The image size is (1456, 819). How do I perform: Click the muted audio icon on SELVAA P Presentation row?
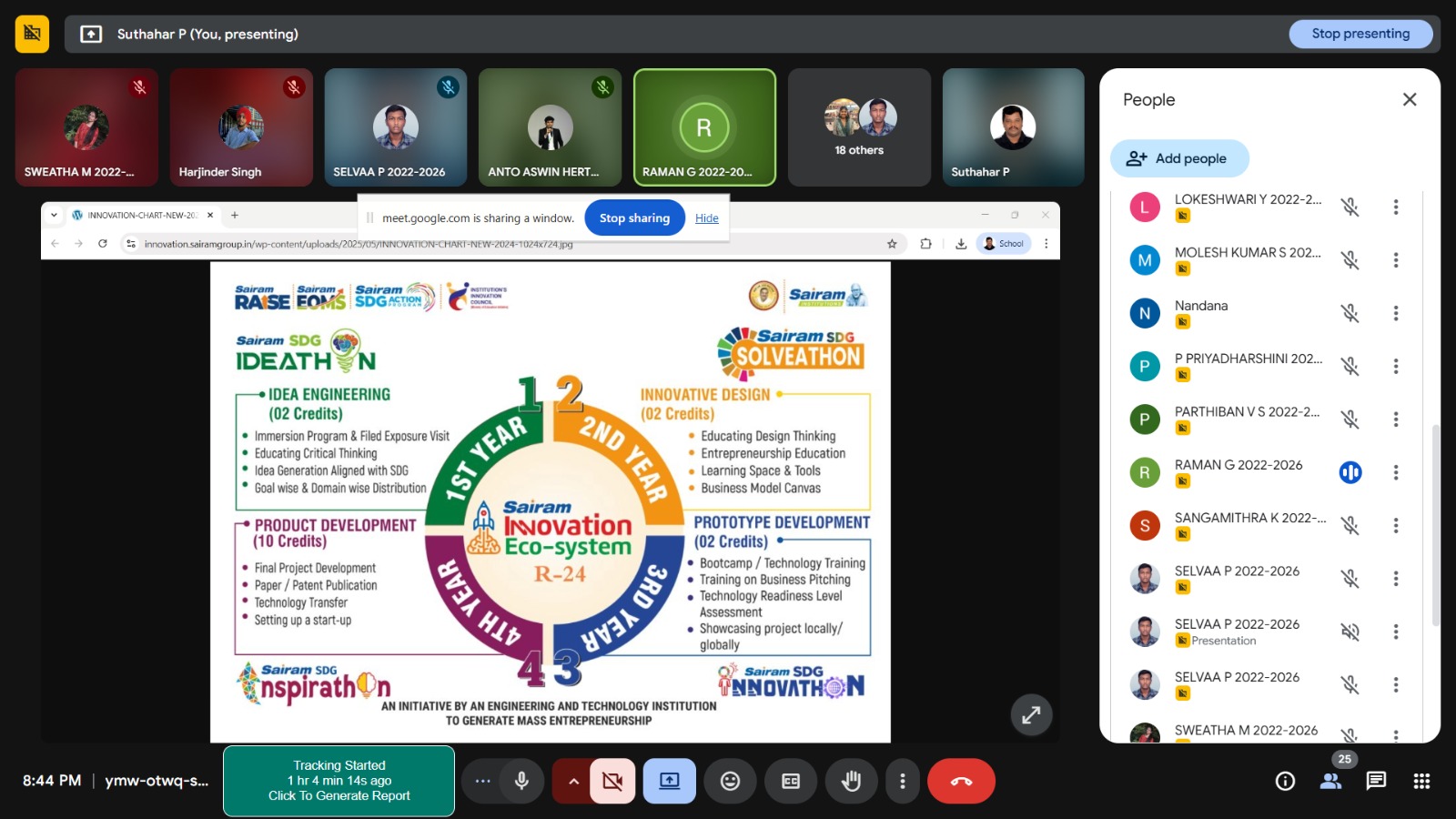(1350, 632)
